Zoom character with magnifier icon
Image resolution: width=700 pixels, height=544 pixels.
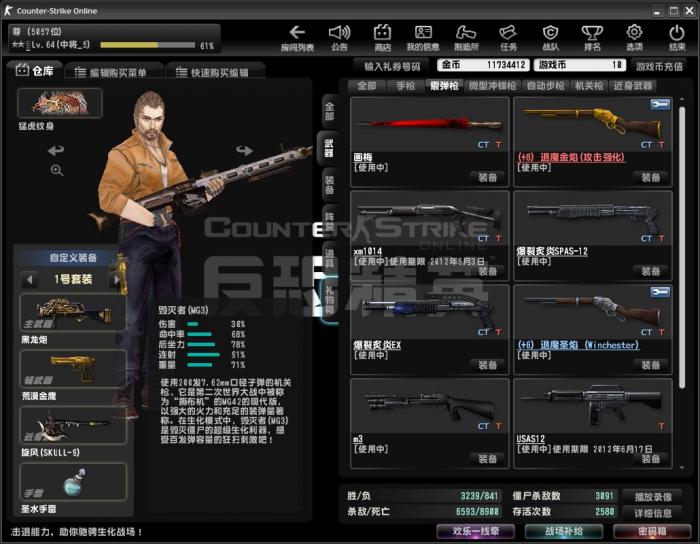(57, 170)
